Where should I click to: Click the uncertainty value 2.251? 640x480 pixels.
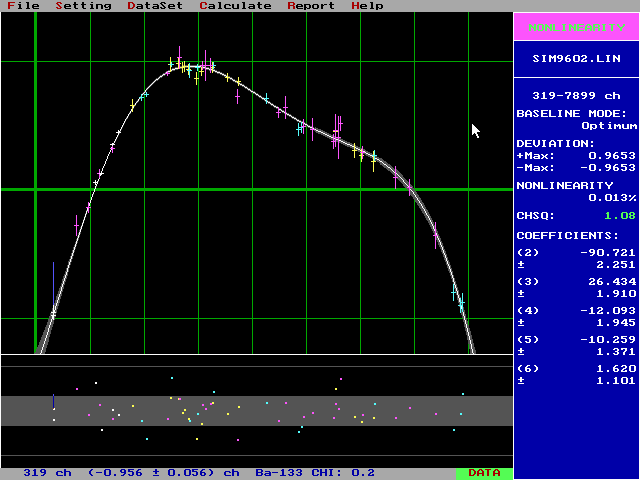(x=616, y=264)
